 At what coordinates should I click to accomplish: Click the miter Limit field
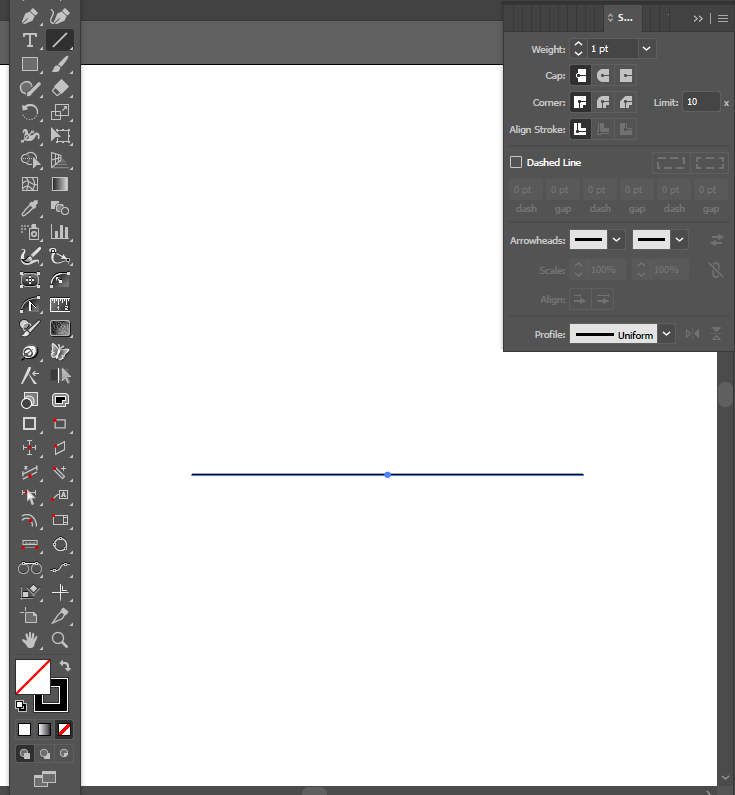tap(701, 102)
